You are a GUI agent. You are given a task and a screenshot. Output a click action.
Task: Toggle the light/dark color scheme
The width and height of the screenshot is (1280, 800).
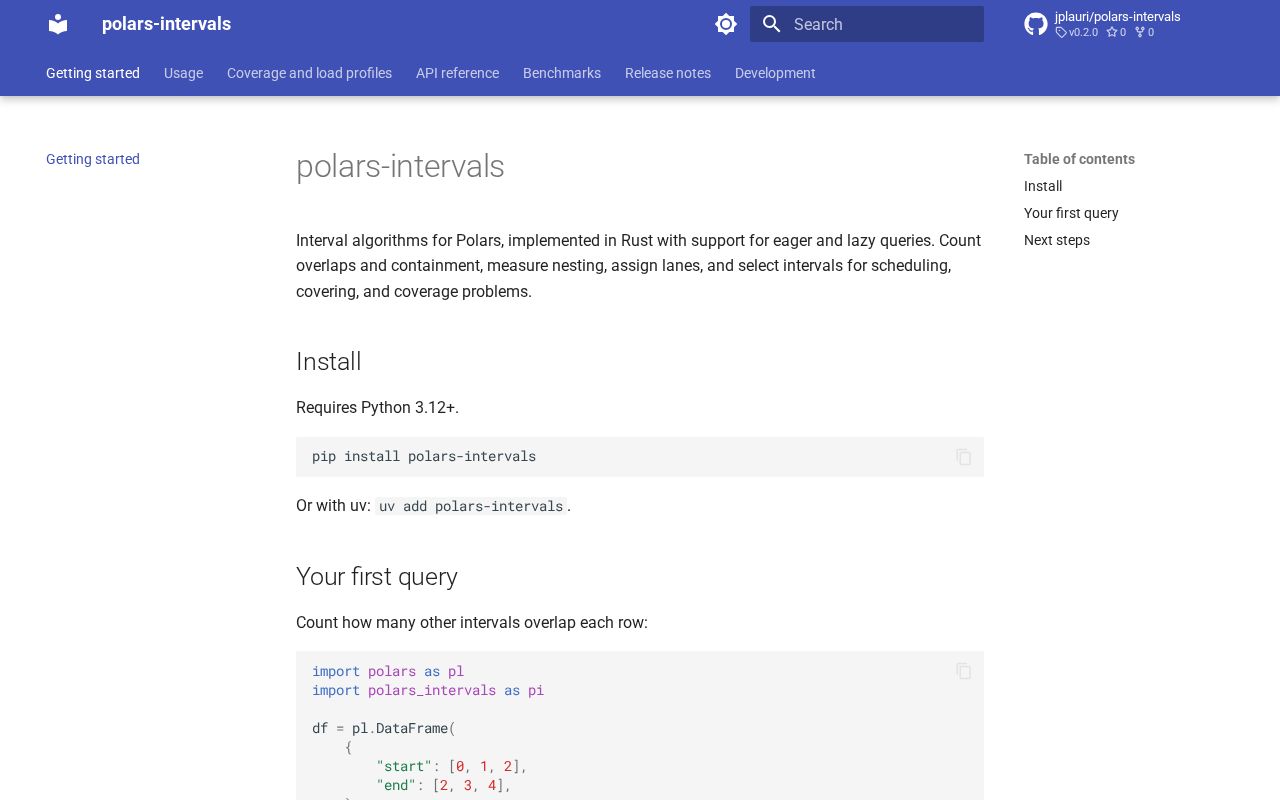tap(726, 24)
